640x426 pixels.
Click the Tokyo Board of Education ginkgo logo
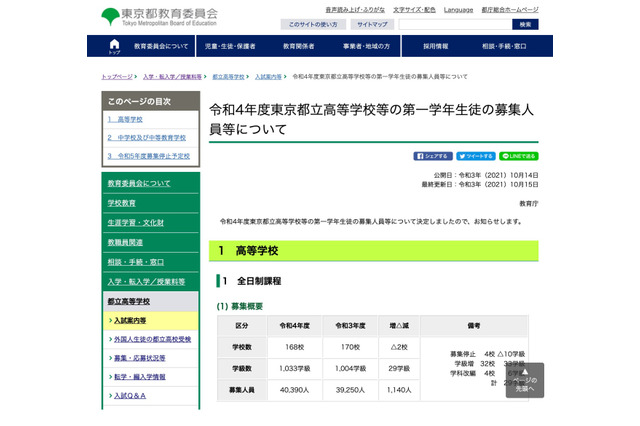pos(160,17)
